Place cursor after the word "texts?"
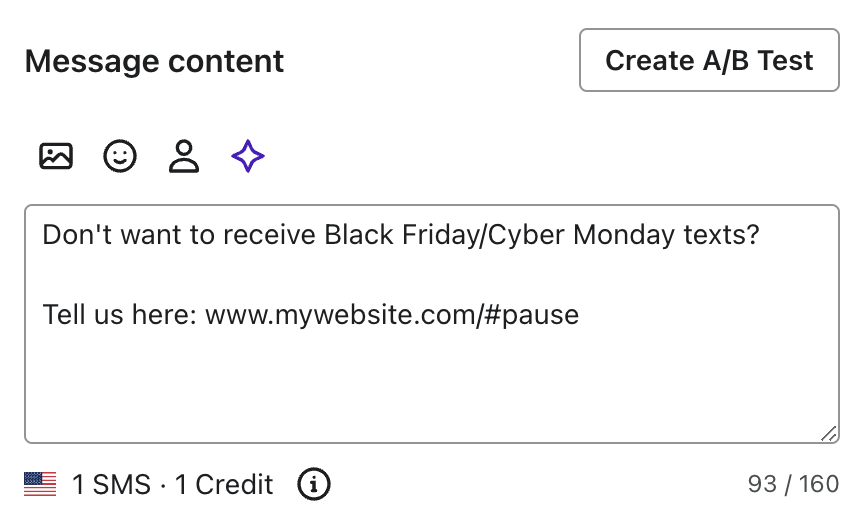The image size is (860, 520). tap(761, 236)
